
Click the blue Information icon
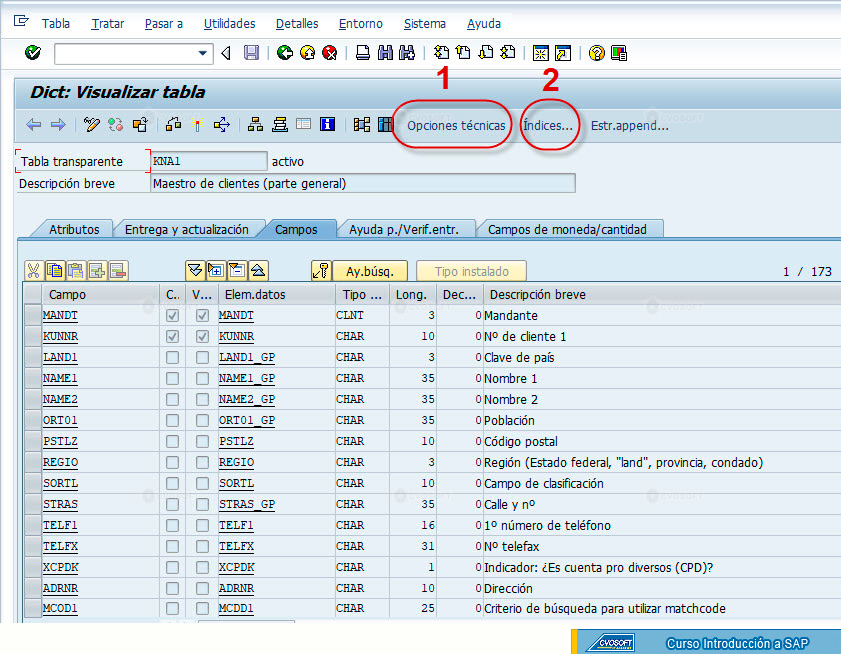click(327, 124)
